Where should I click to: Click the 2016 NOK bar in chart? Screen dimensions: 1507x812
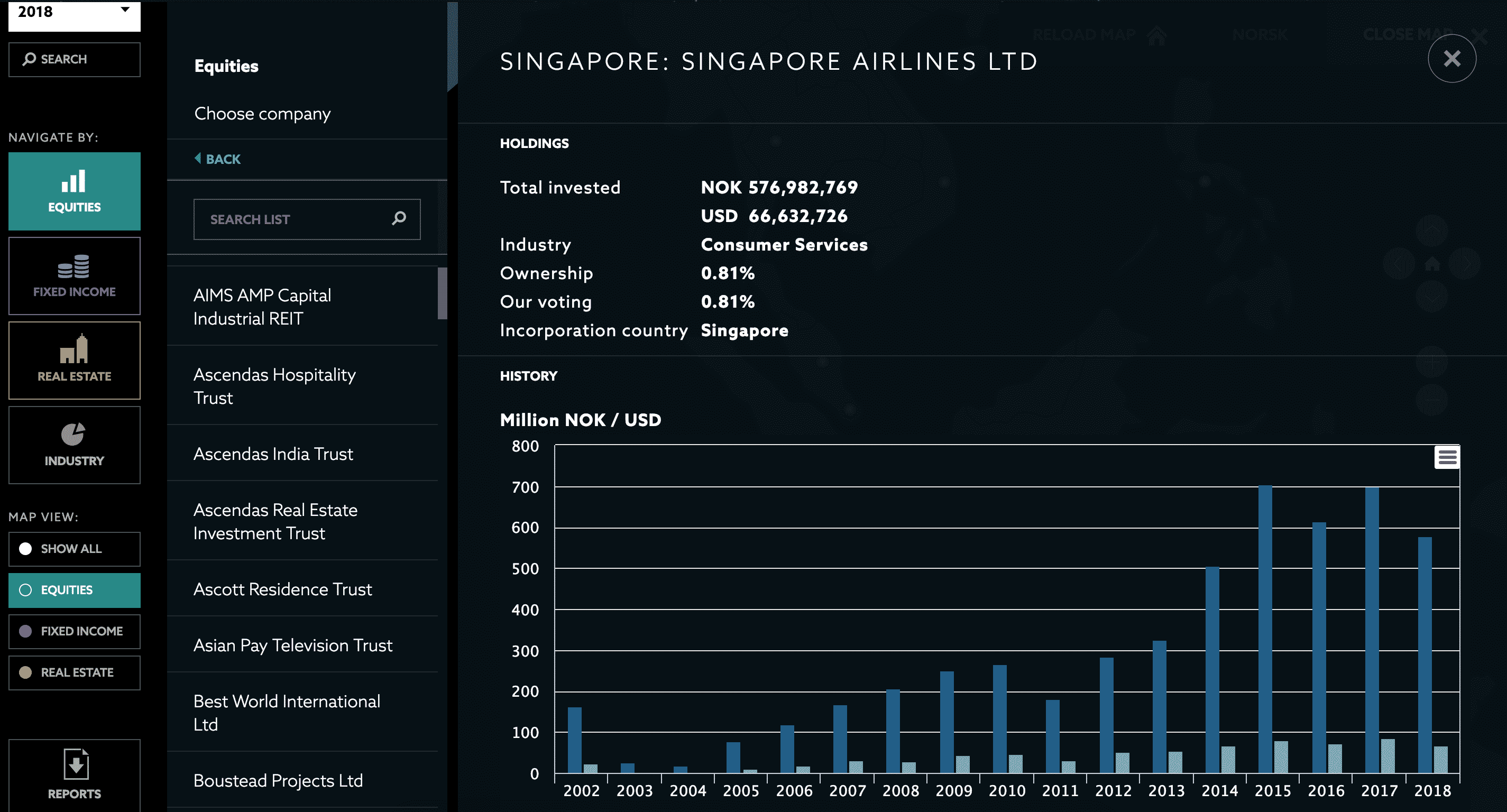point(1319,648)
